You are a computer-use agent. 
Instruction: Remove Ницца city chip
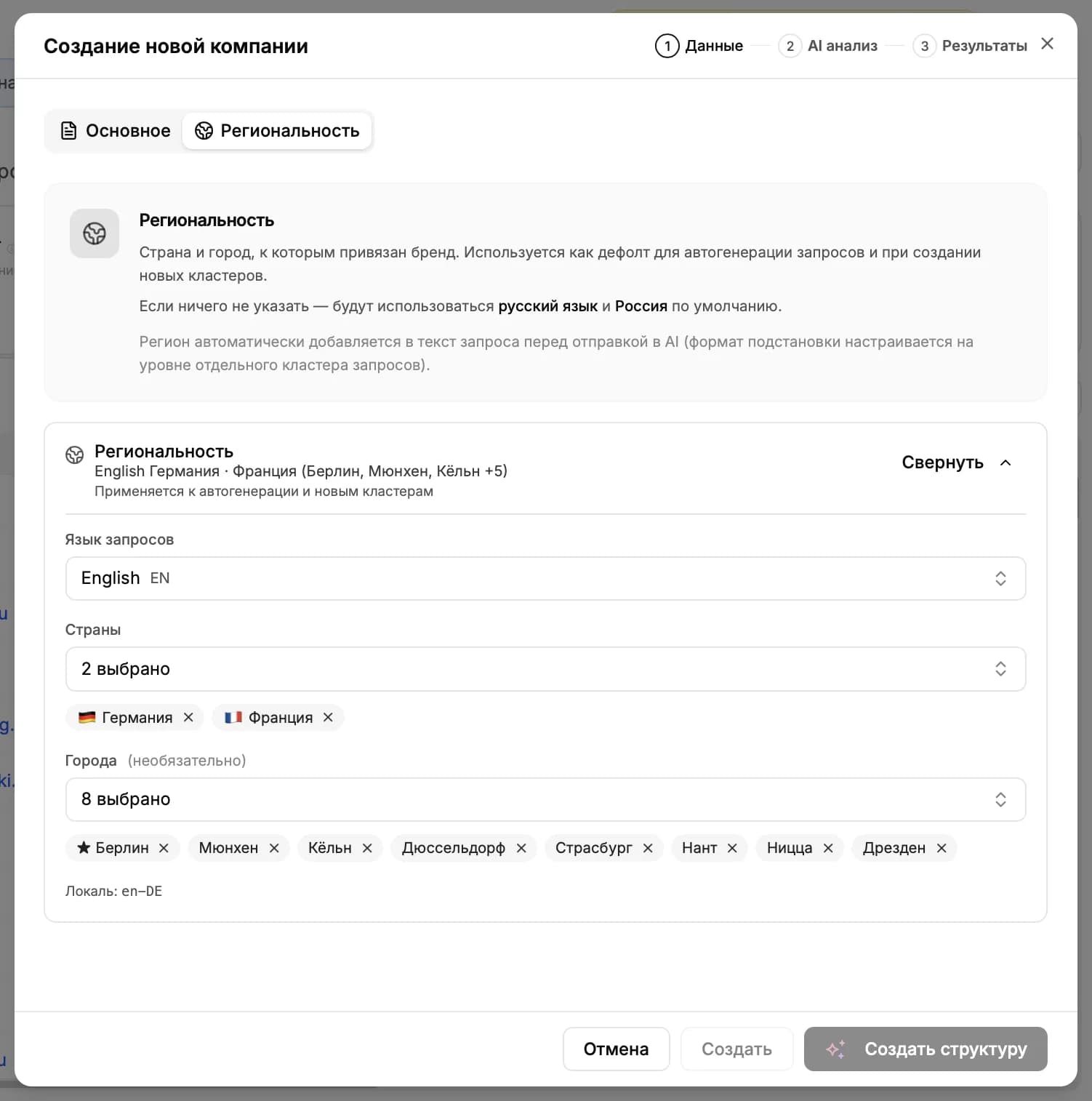tap(828, 848)
